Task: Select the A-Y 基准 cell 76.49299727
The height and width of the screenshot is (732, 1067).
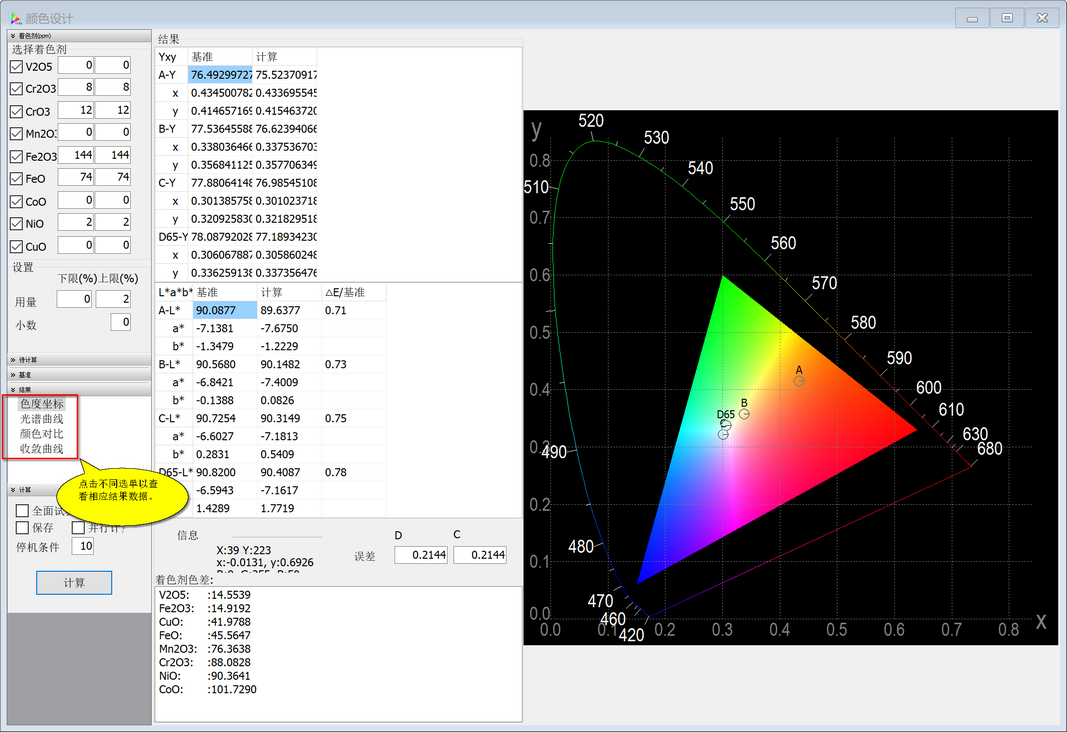Action: tap(220, 75)
